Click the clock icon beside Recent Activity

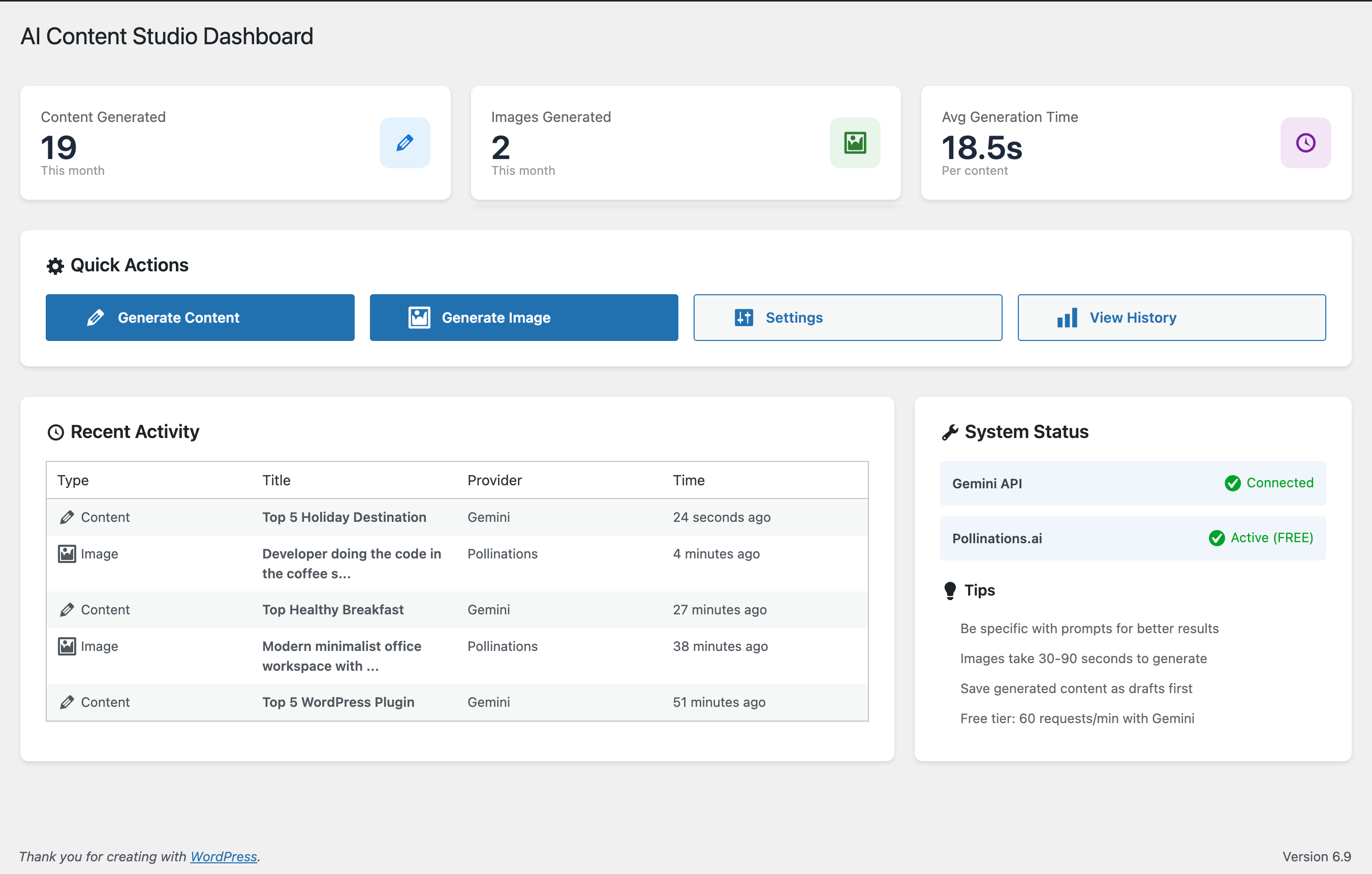pyautogui.click(x=55, y=432)
